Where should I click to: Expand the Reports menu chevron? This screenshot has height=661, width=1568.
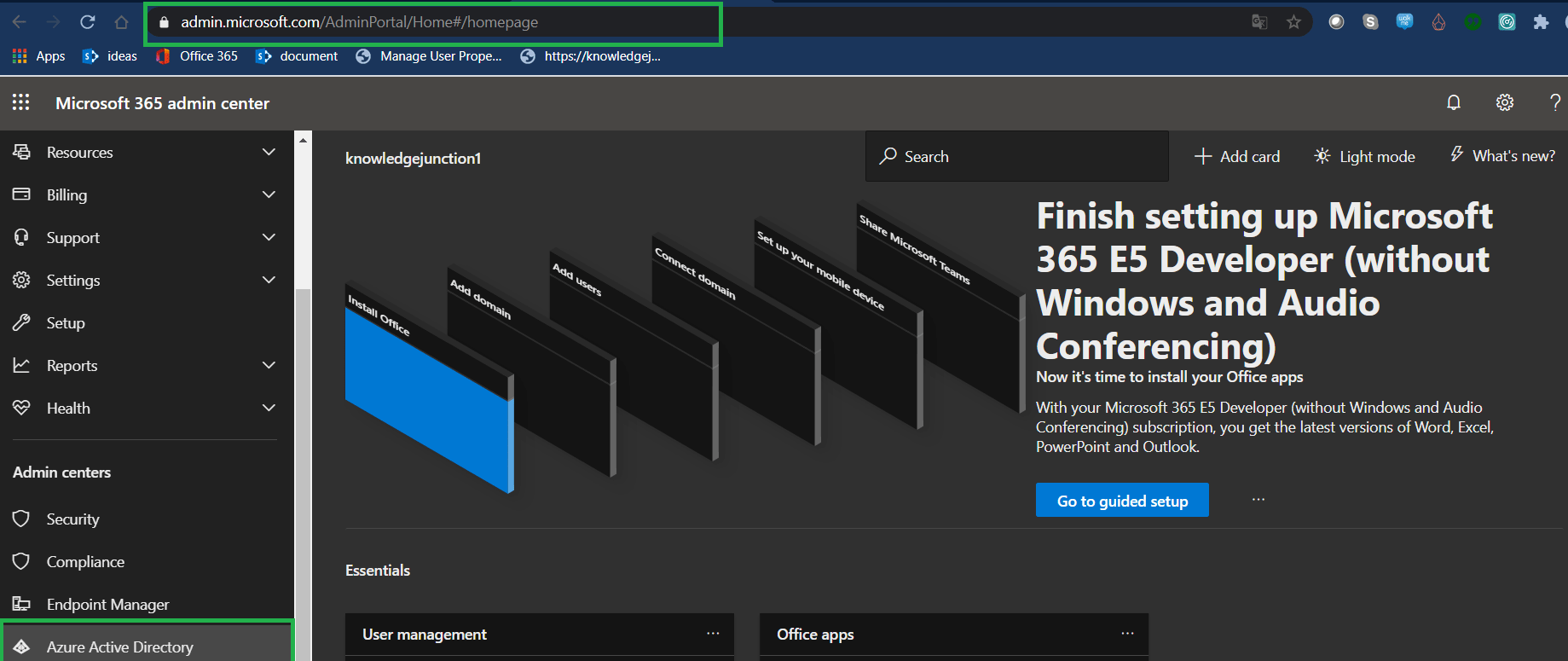[x=269, y=365]
